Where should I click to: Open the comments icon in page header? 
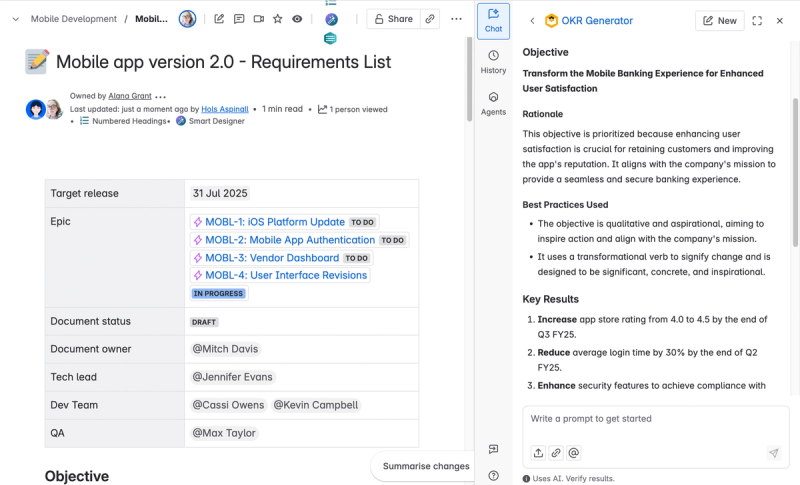[239, 19]
